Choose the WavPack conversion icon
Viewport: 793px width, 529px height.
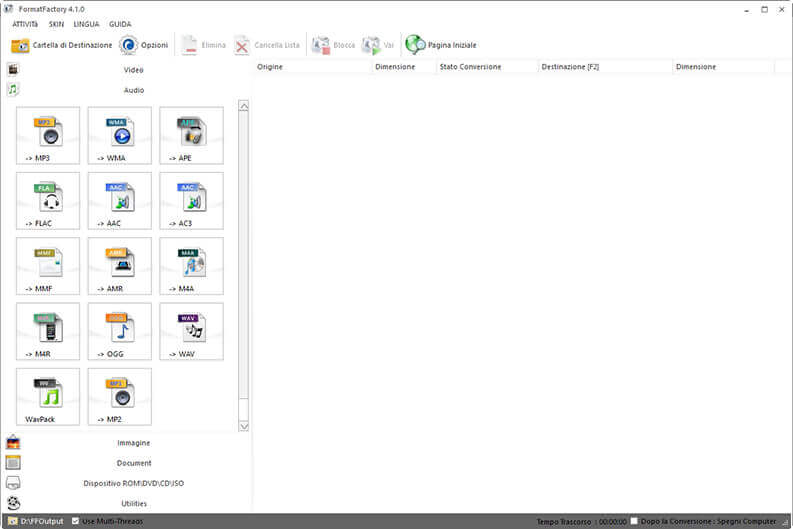click(48, 396)
